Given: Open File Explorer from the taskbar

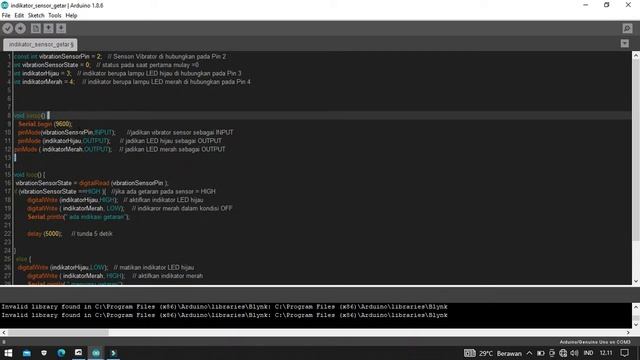Looking at the screenshot, I should click(27, 353).
